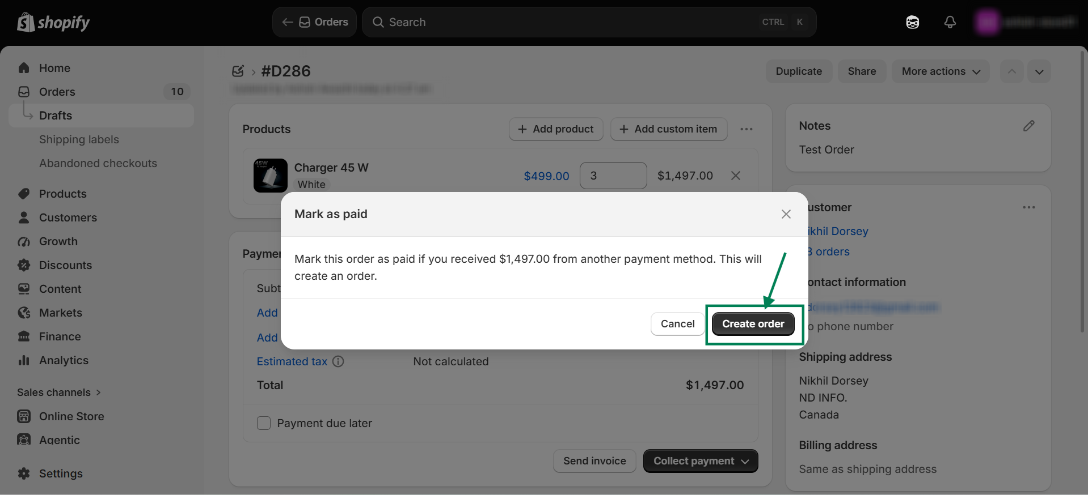Expand the Sales channels section
The height and width of the screenshot is (495, 1088).
pos(59,392)
